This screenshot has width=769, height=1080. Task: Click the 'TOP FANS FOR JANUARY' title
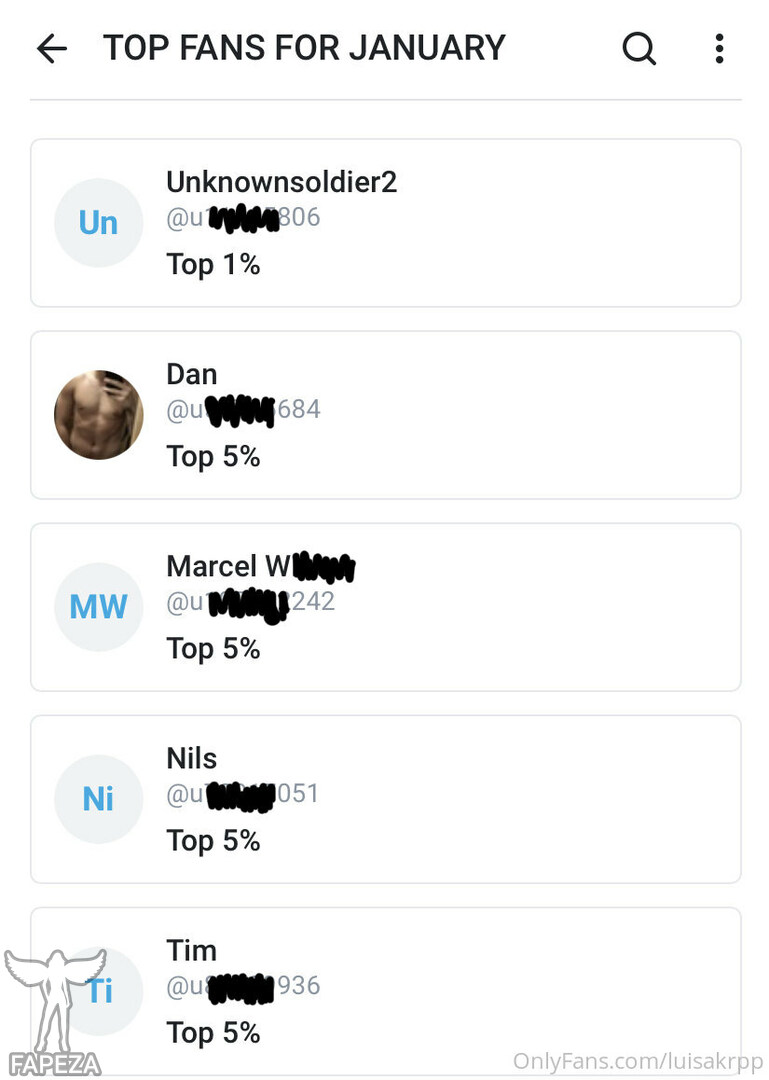[x=304, y=48]
